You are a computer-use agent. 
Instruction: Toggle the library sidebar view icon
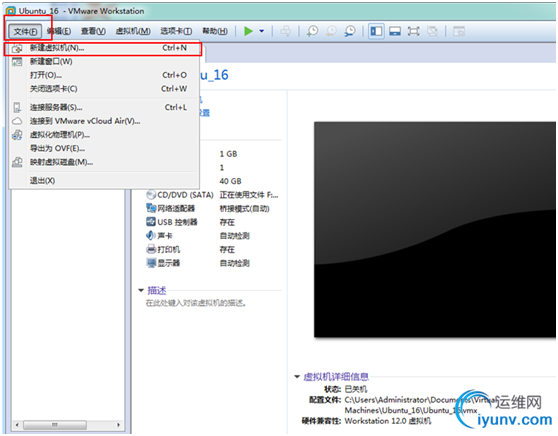coord(376,31)
